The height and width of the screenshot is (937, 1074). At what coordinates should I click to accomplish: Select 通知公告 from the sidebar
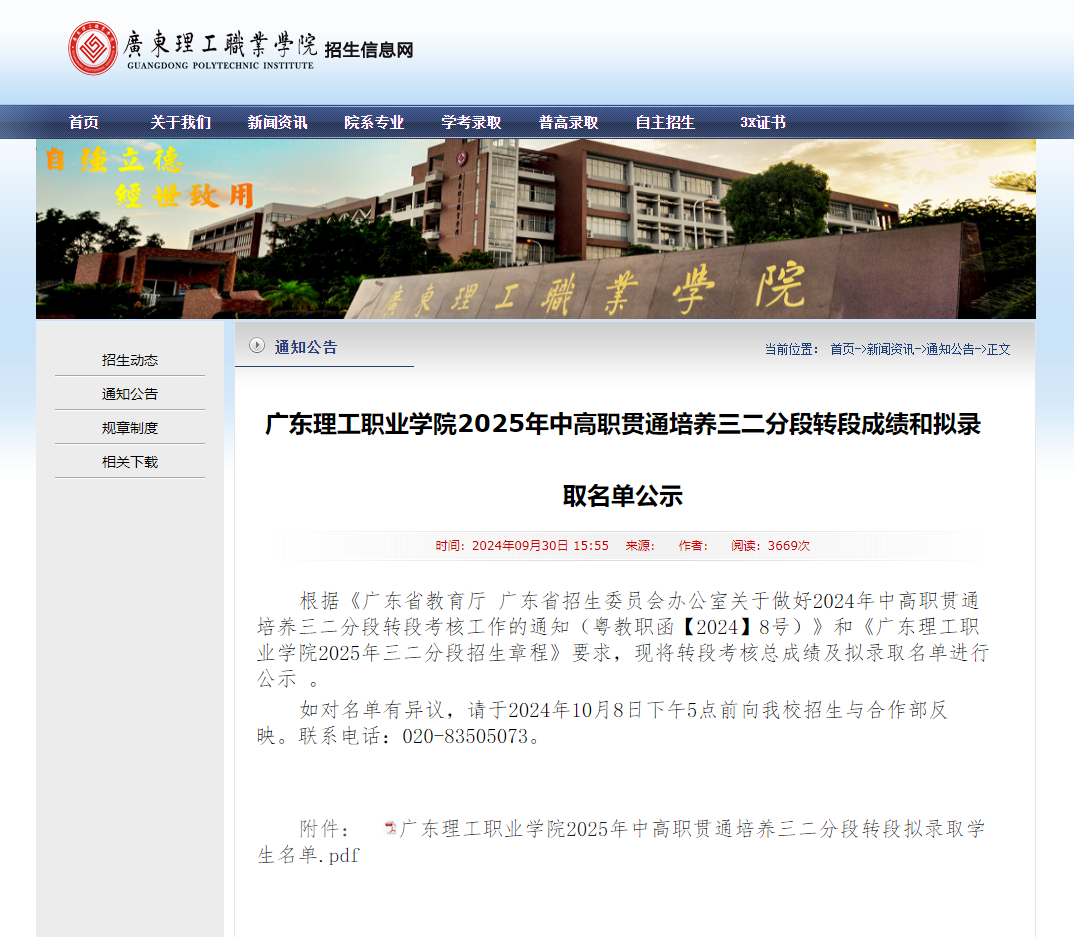click(128, 393)
